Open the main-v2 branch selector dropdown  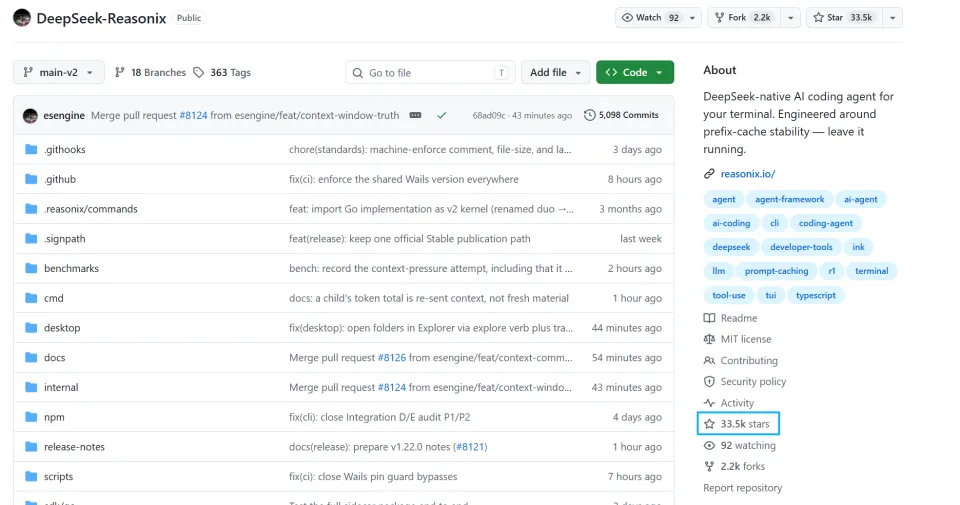[x=59, y=72]
